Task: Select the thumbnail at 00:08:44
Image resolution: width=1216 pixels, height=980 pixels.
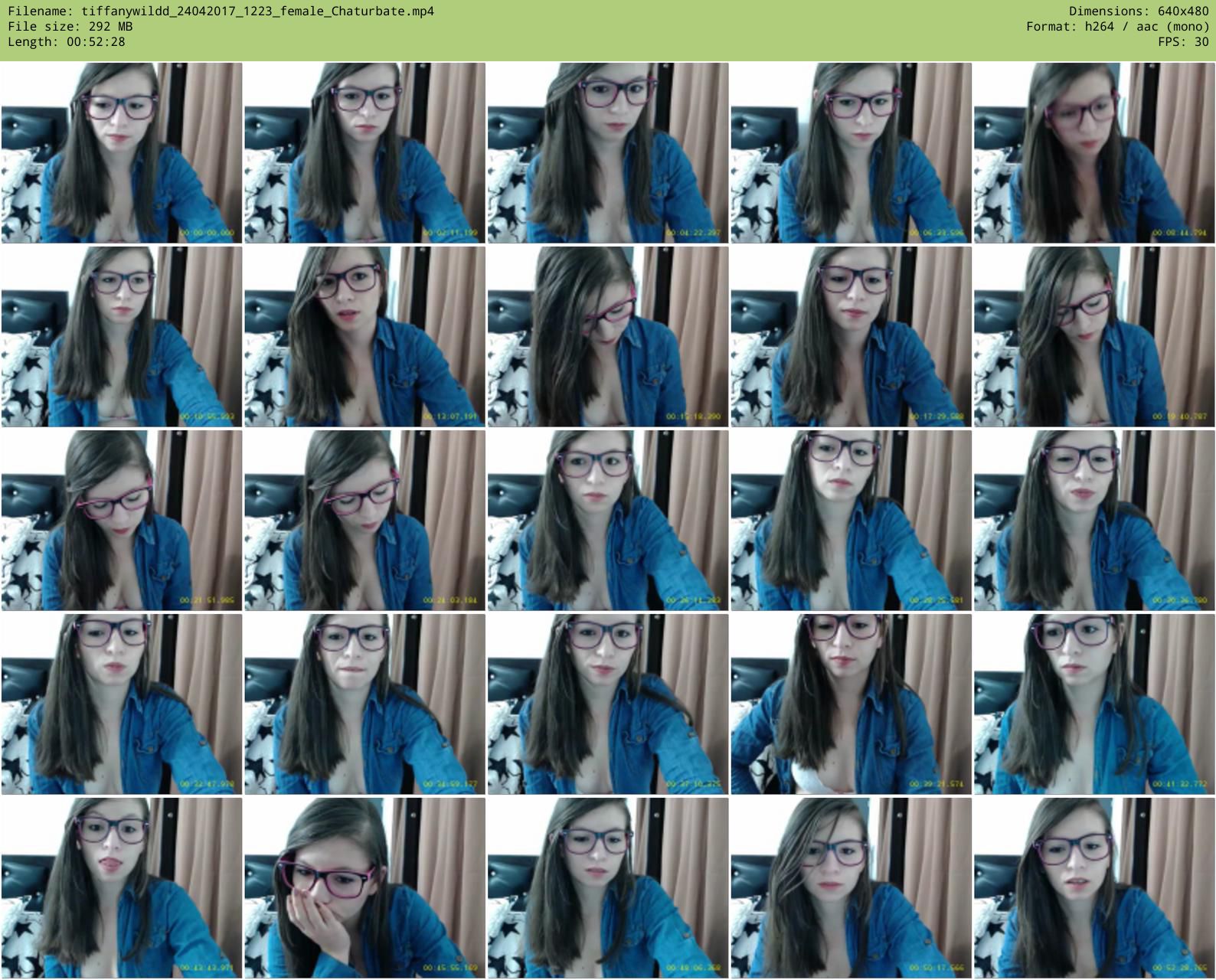Action: pyautogui.click(x=1094, y=153)
